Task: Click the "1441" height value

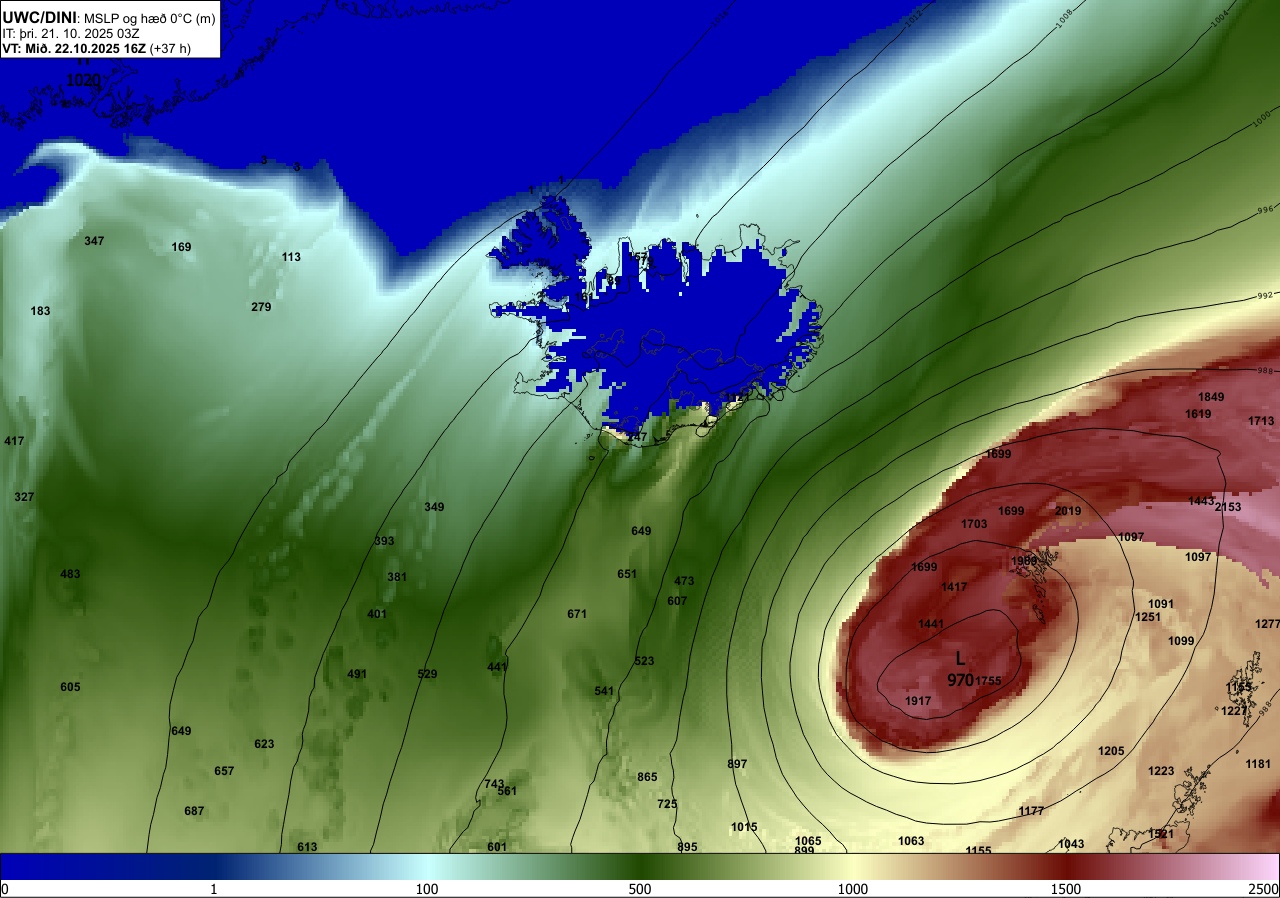Action: 931,624
